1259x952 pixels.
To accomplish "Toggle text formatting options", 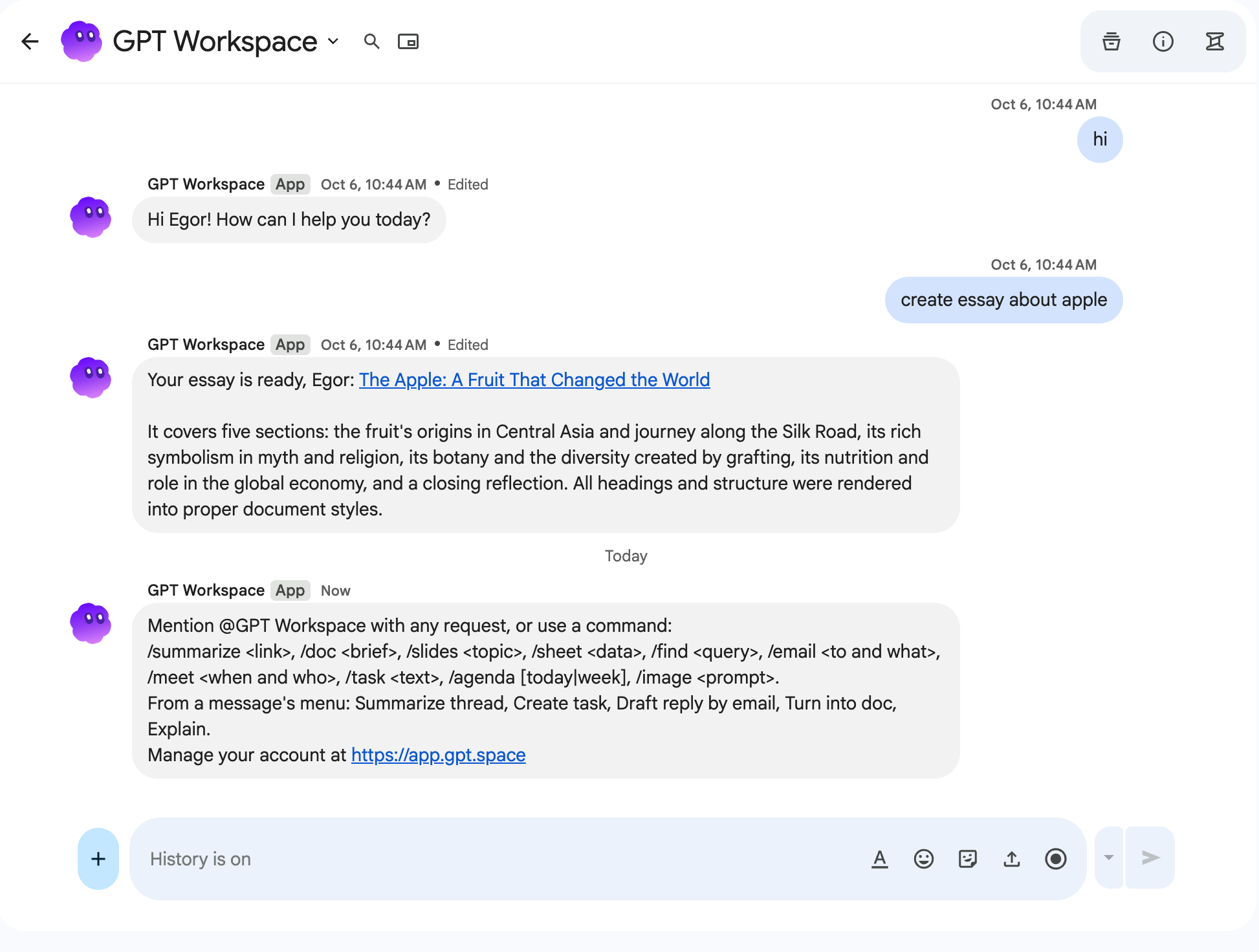I will click(x=880, y=859).
